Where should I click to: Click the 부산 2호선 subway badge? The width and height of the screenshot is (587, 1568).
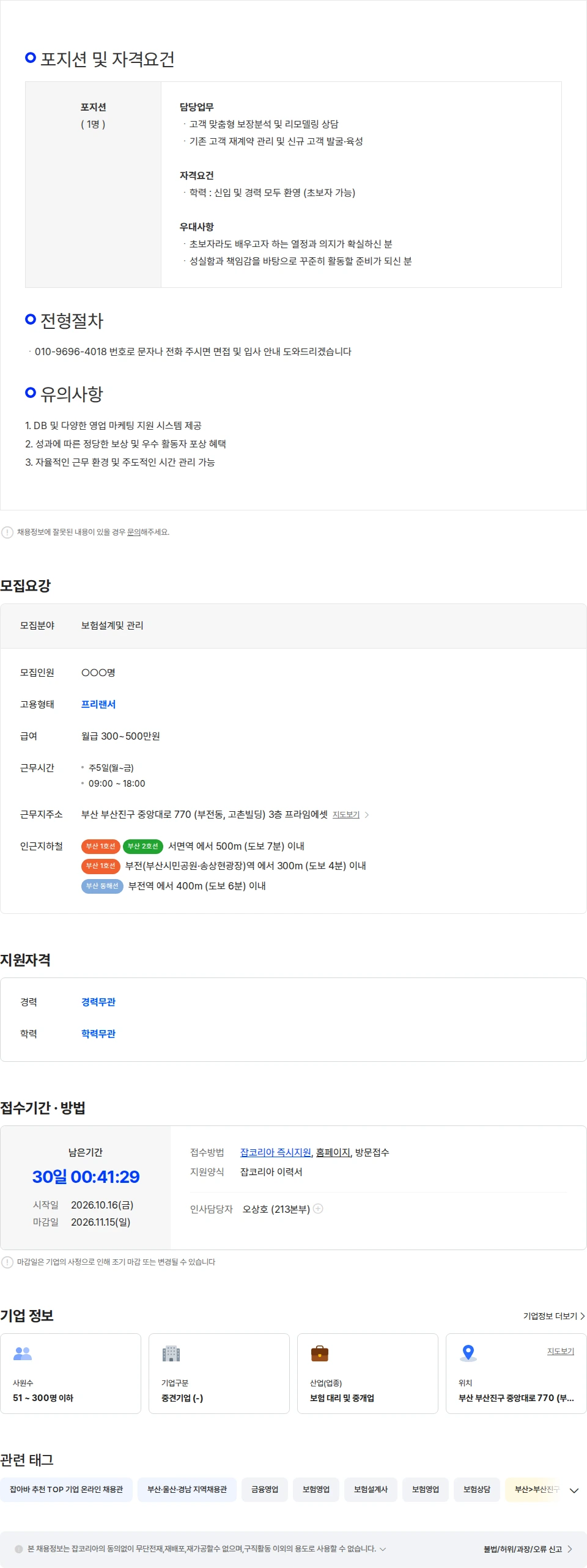point(143,847)
